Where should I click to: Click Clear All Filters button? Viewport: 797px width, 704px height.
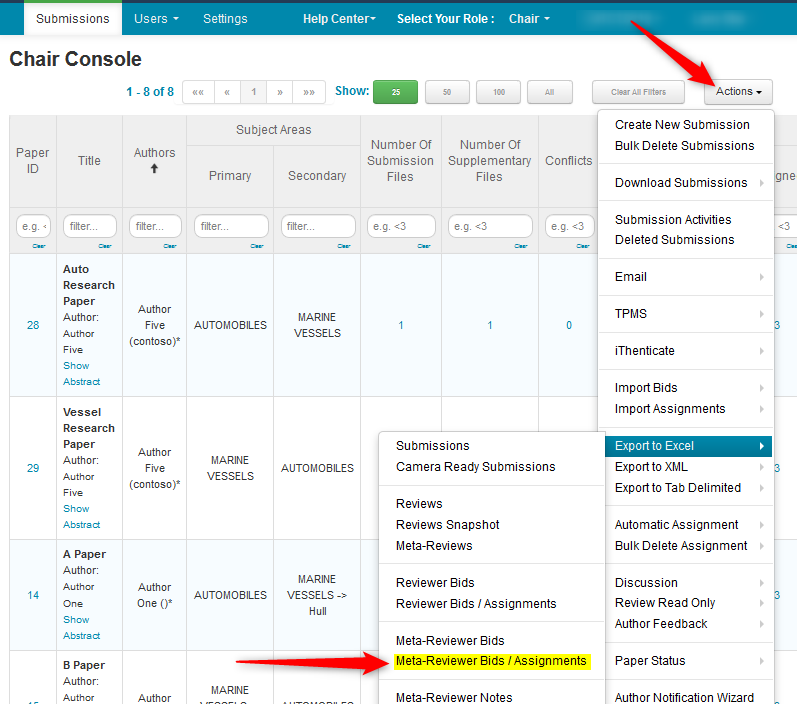(x=637, y=92)
